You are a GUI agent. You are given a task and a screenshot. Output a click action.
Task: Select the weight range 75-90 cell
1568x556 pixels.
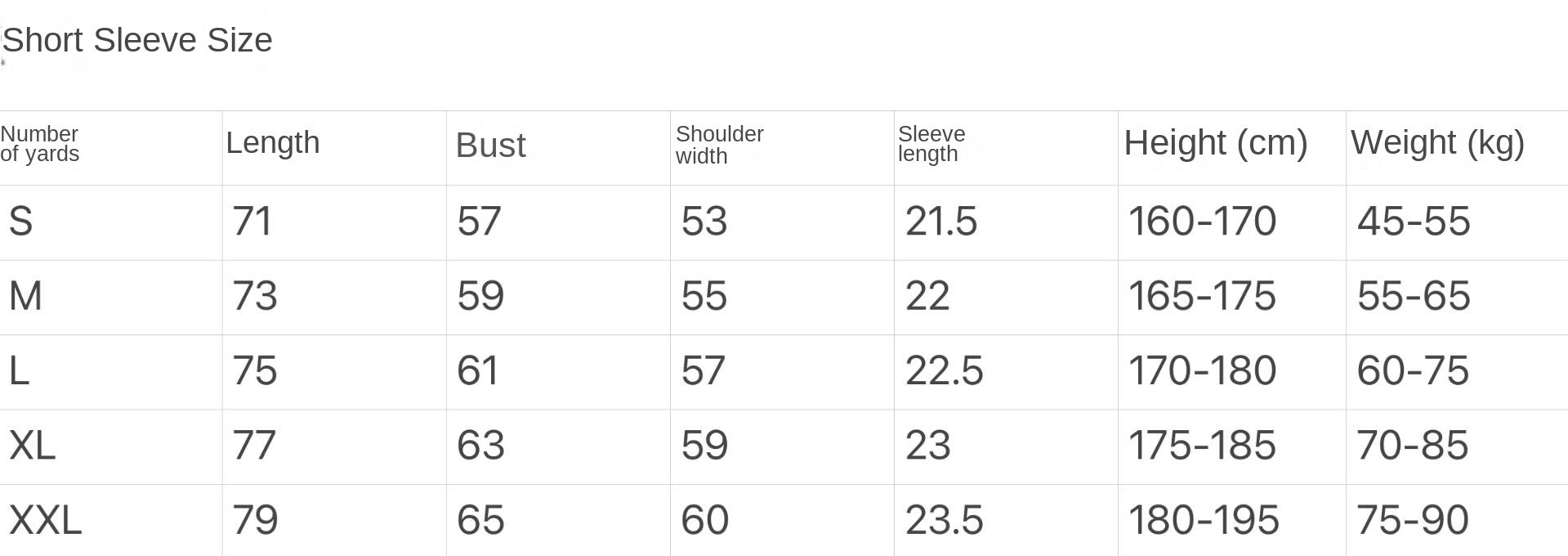pos(1413,520)
